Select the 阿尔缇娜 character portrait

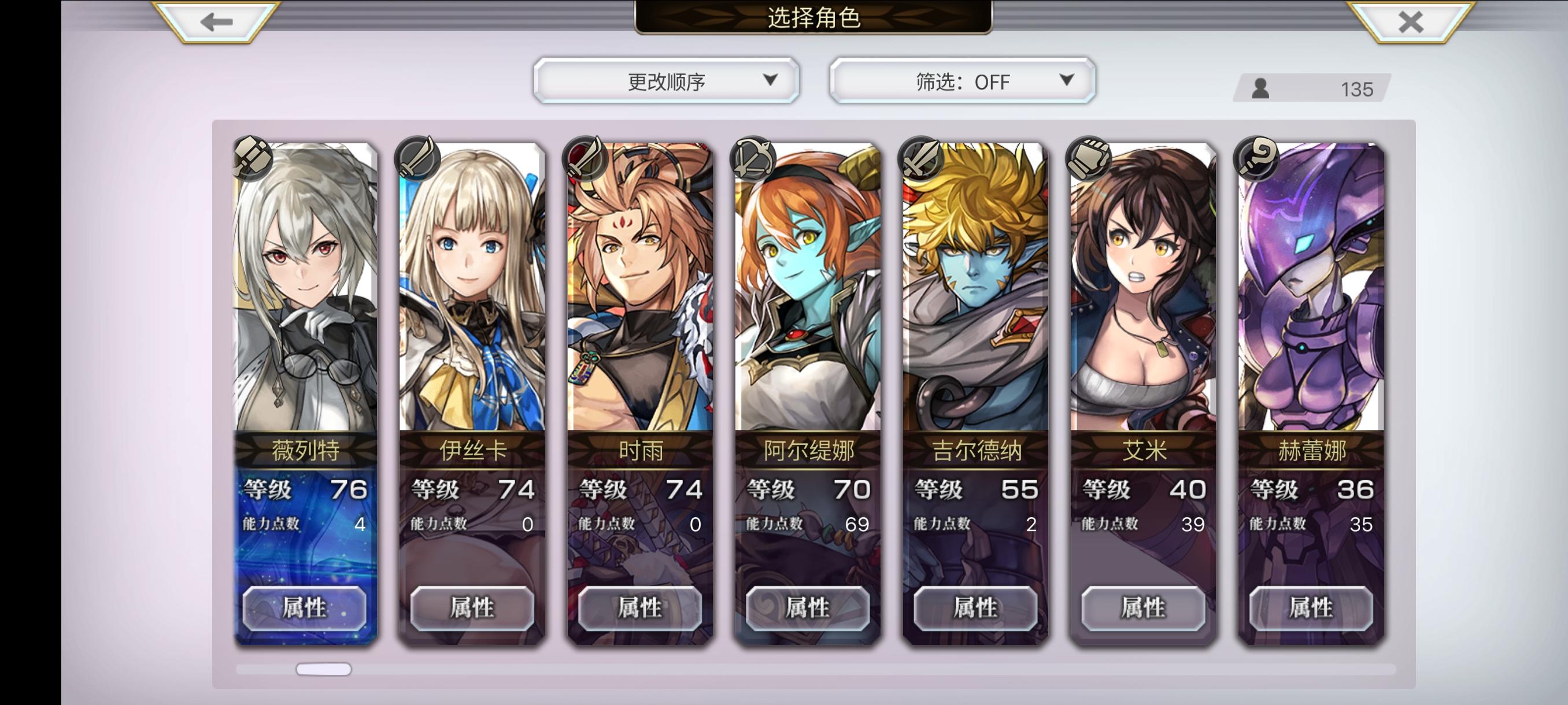click(808, 287)
